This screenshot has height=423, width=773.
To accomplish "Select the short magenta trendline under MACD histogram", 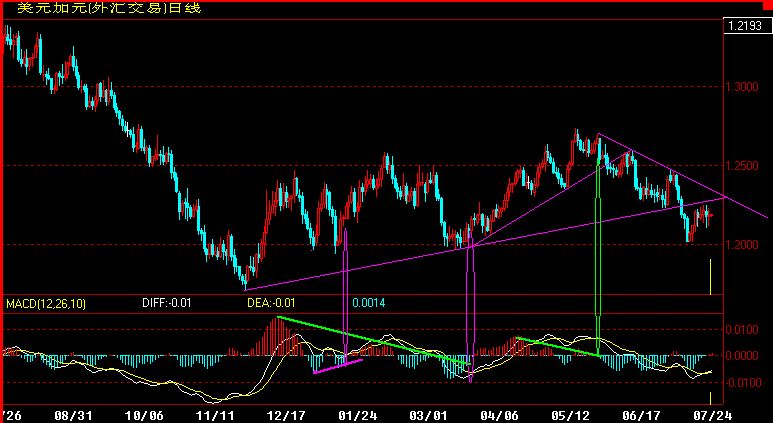I will point(338,366).
